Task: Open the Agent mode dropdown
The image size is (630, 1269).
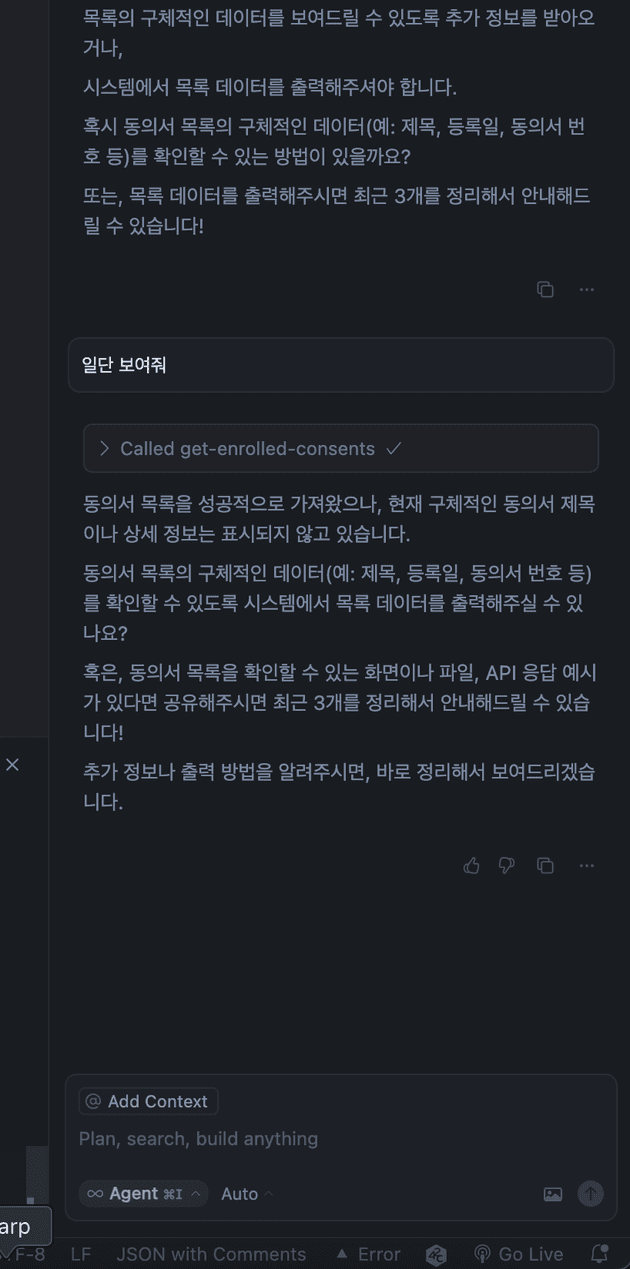Action: (x=143, y=1194)
